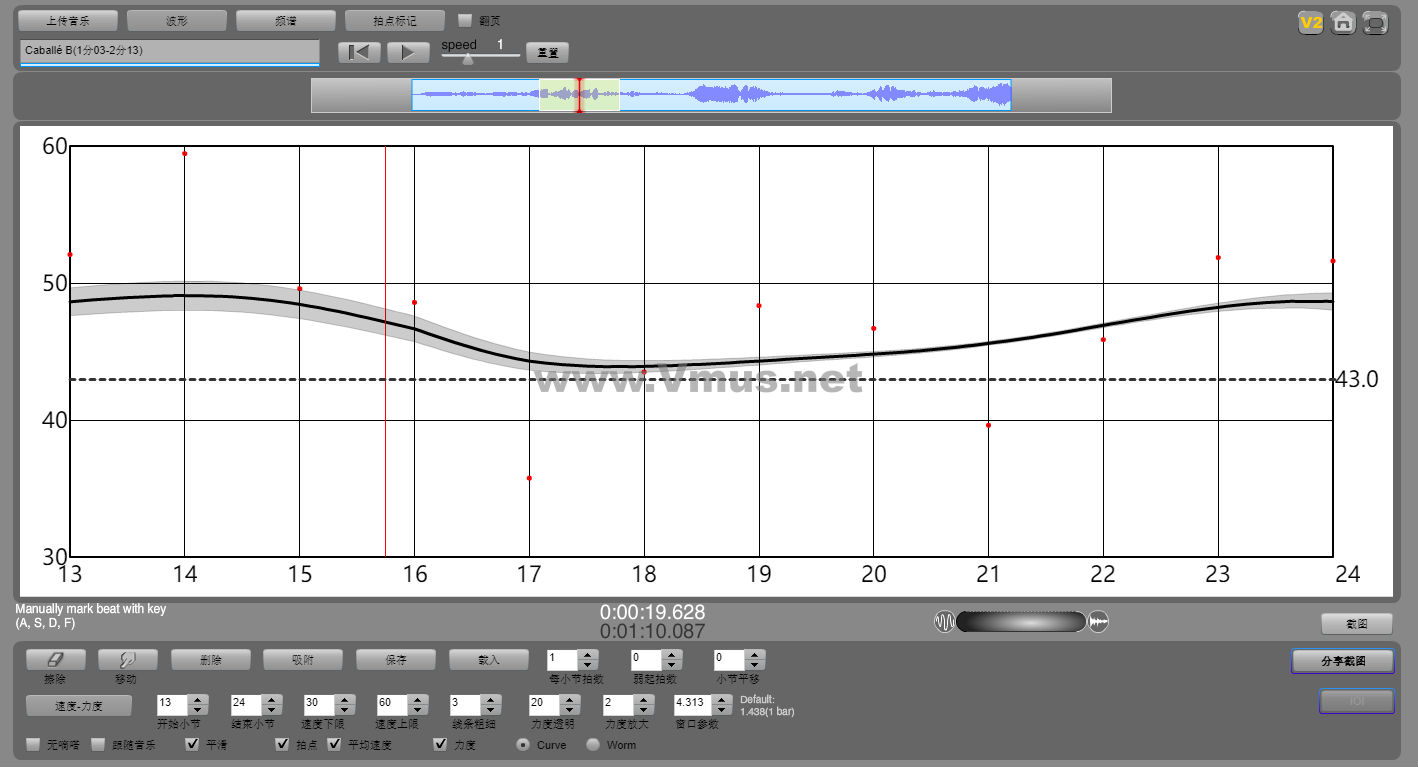Select the Worm radio option
Viewport: 1418px width, 767px height.
(x=593, y=745)
